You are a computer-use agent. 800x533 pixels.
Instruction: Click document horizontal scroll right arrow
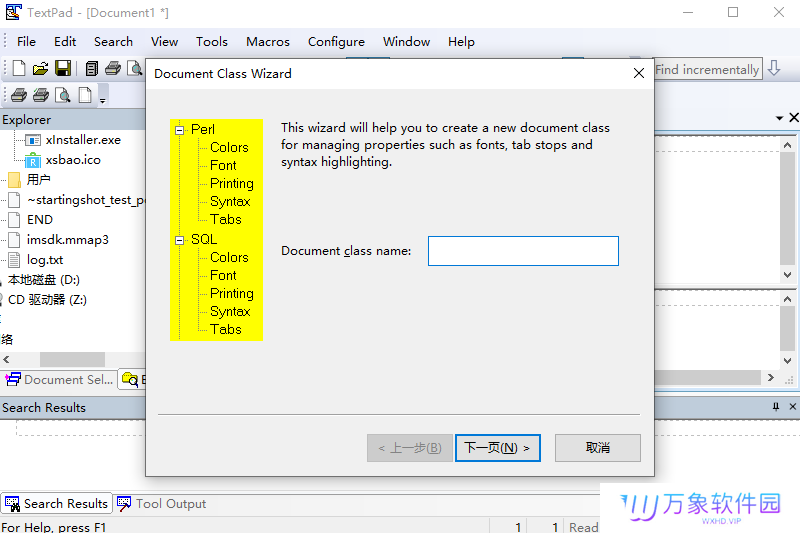[x=770, y=377]
